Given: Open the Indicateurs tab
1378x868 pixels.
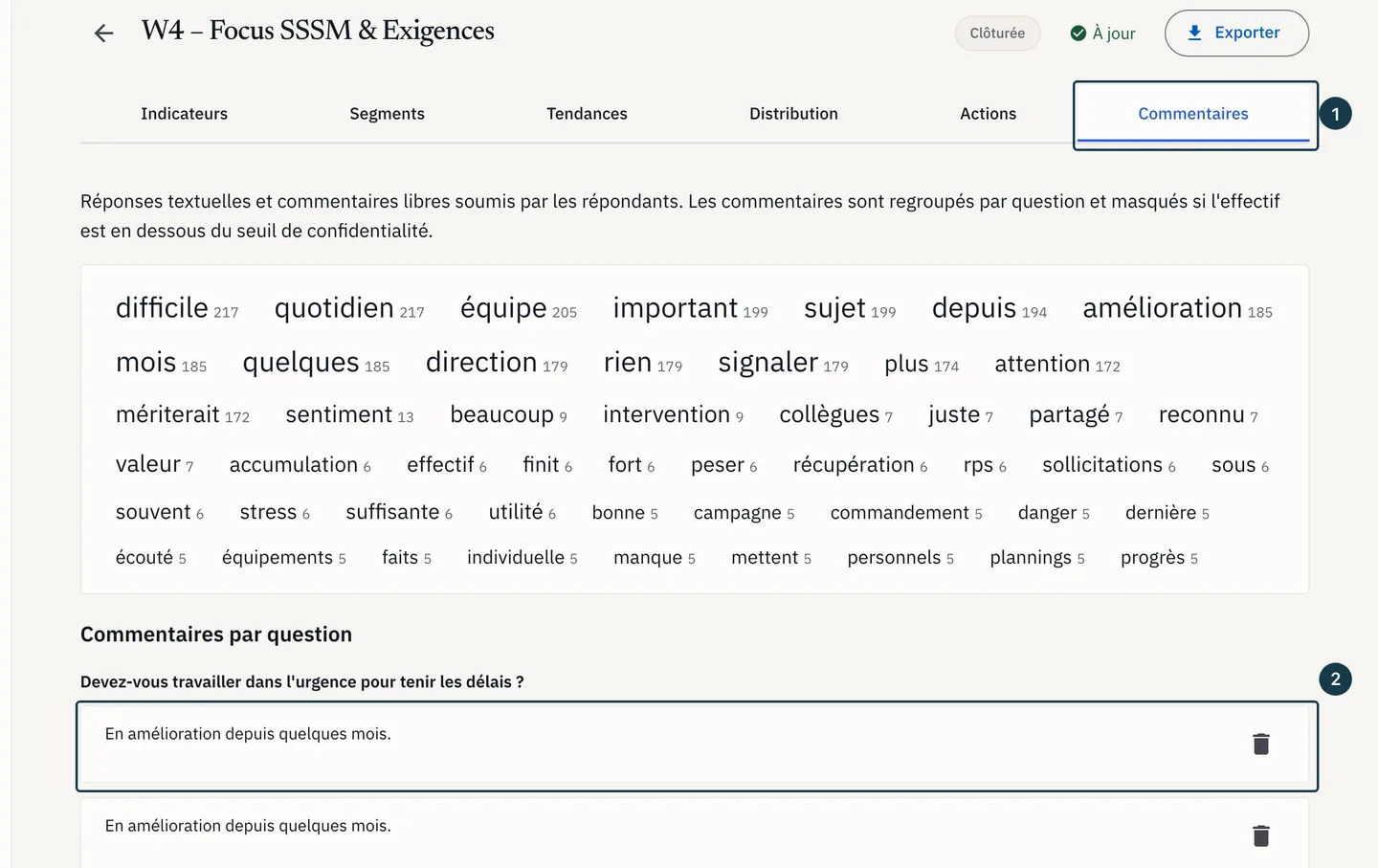Looking at the screenshot, I should [184, 114].
